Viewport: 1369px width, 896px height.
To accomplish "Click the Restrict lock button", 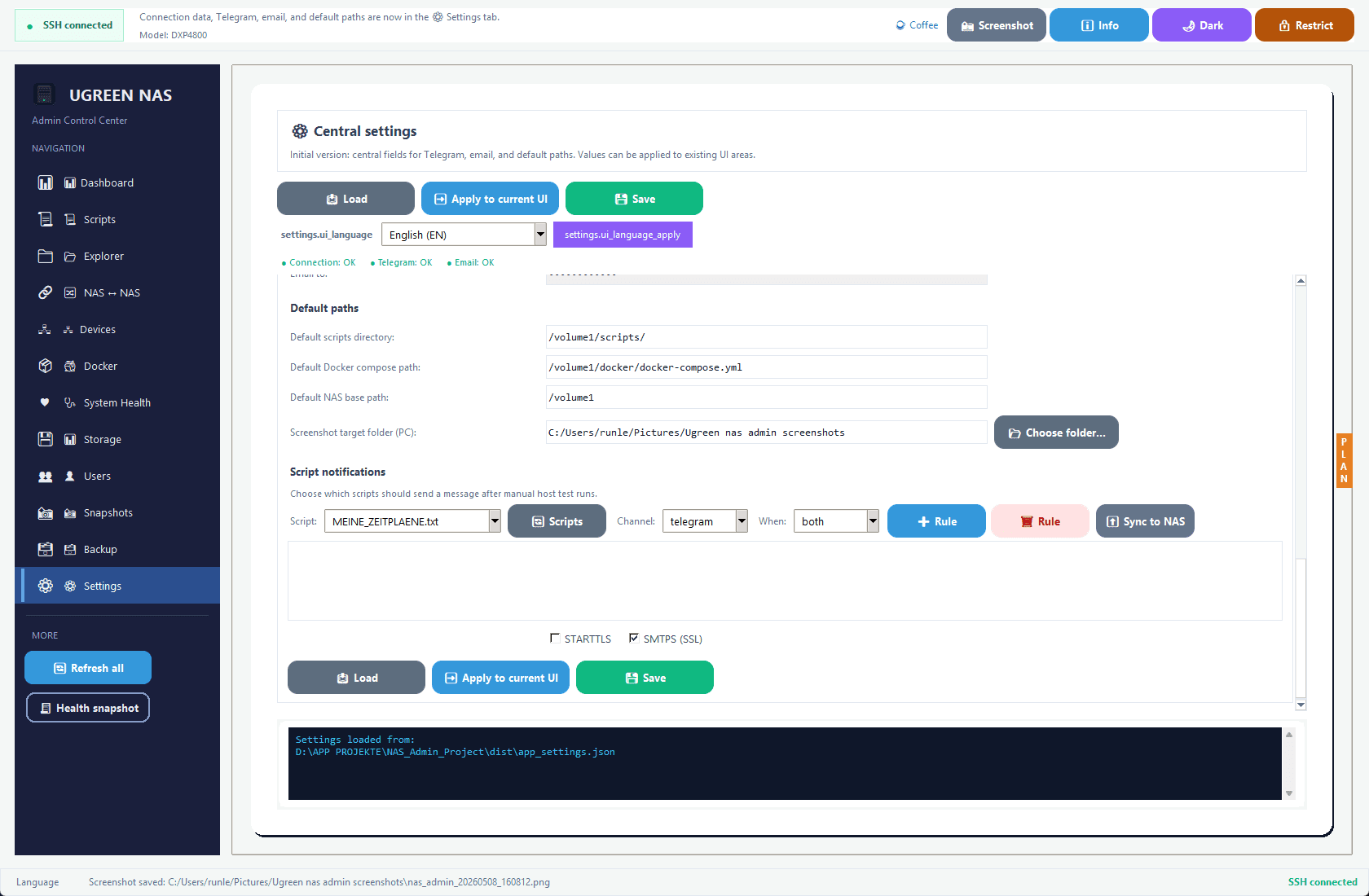I will pyautogui.click(x=1305, y=25).
